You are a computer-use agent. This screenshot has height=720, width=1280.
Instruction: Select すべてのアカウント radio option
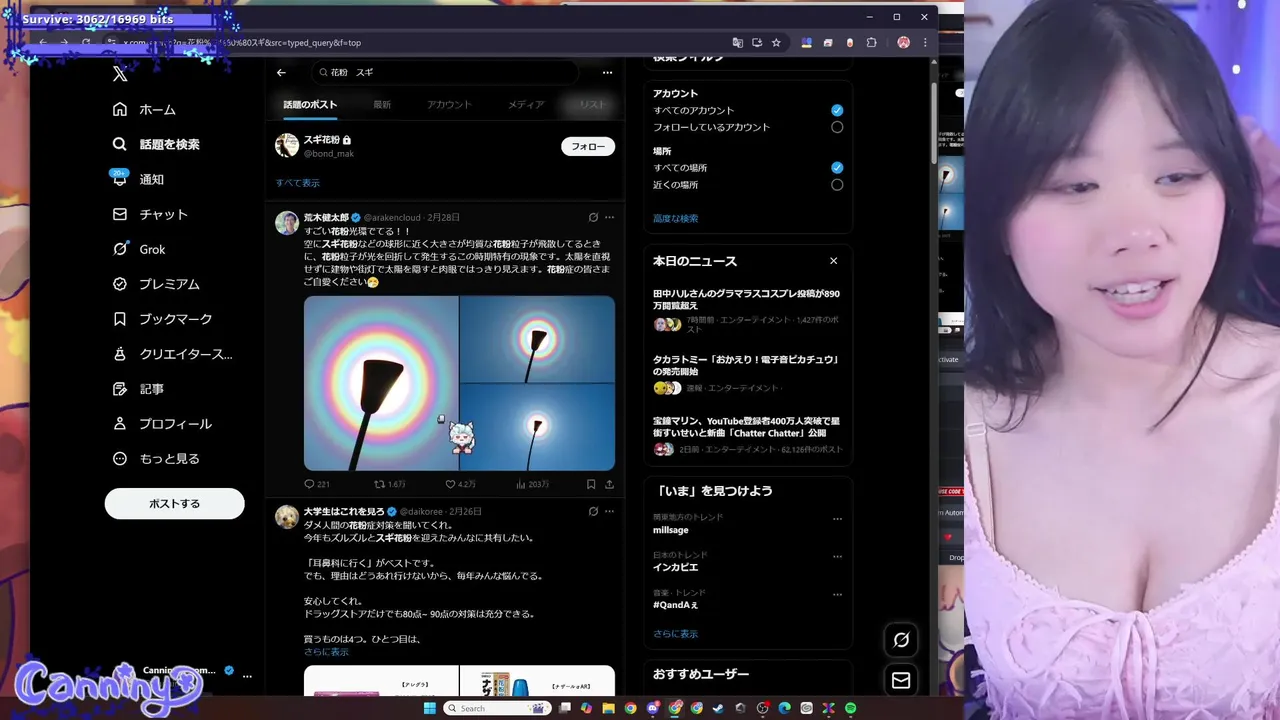pos(837,110)
